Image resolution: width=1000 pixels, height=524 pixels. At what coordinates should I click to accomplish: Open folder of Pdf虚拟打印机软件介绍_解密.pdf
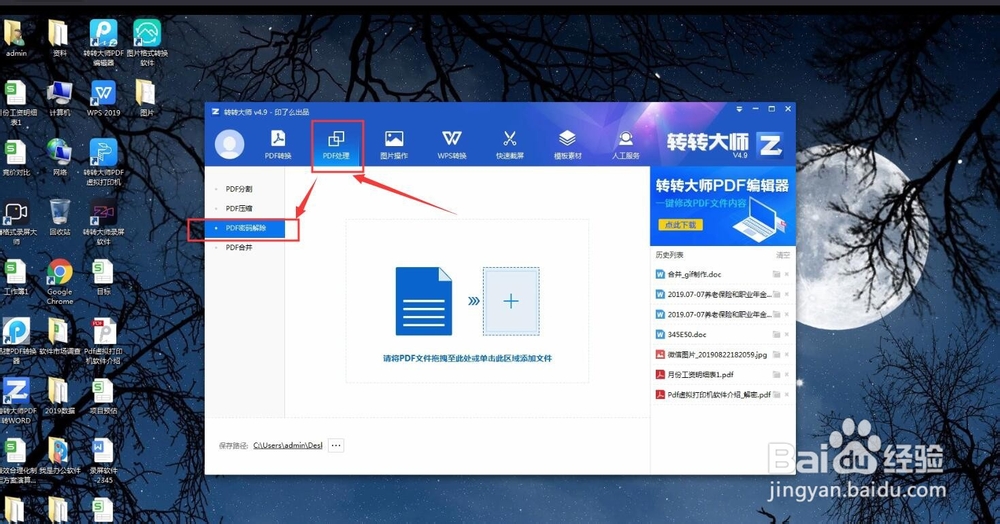776,395
